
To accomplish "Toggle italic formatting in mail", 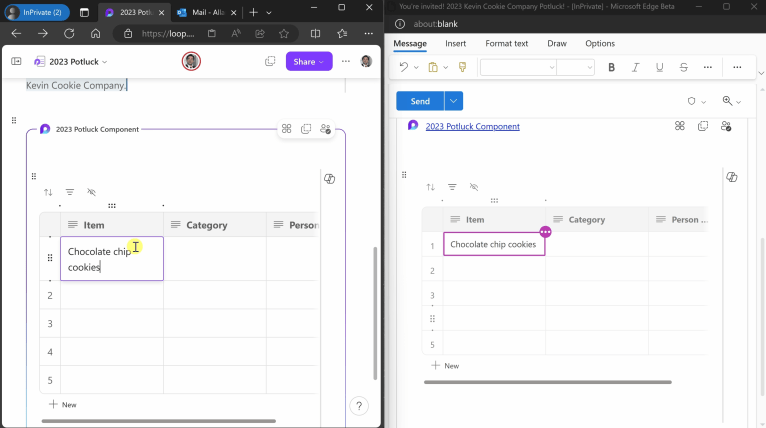I will click(x=635, y=67).
